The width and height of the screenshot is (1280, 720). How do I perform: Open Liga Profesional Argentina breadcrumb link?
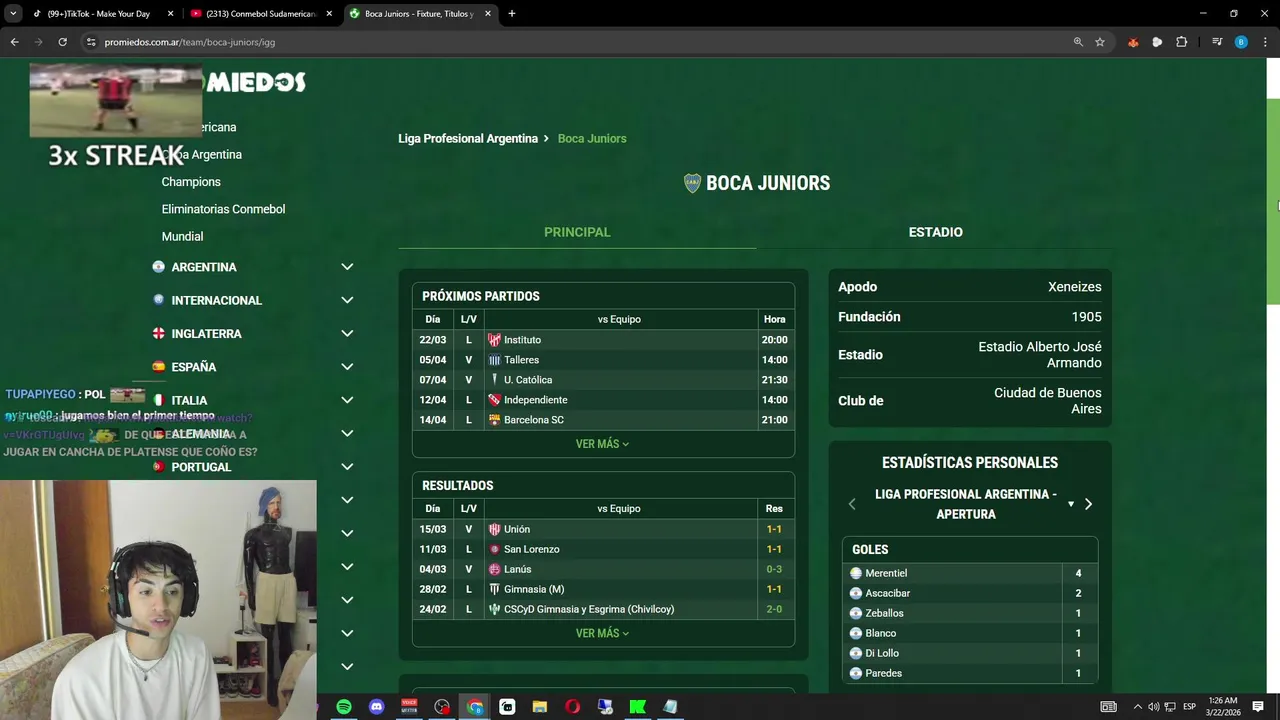point(468,138)
